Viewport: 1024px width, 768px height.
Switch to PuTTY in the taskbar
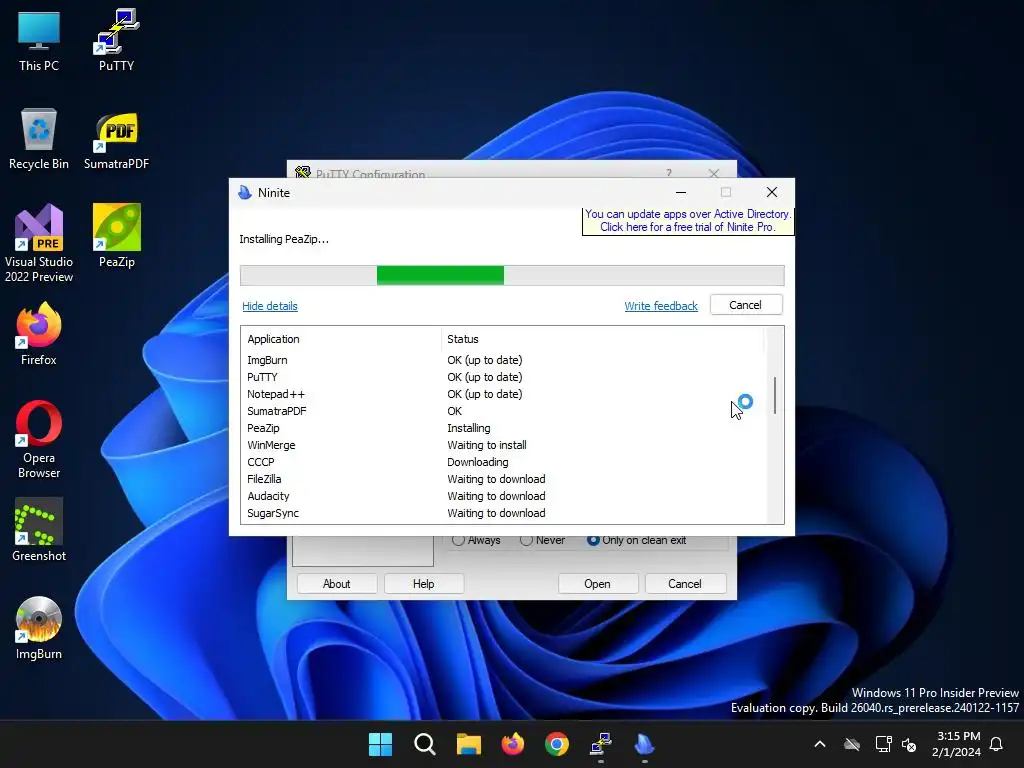click(601, 744)
